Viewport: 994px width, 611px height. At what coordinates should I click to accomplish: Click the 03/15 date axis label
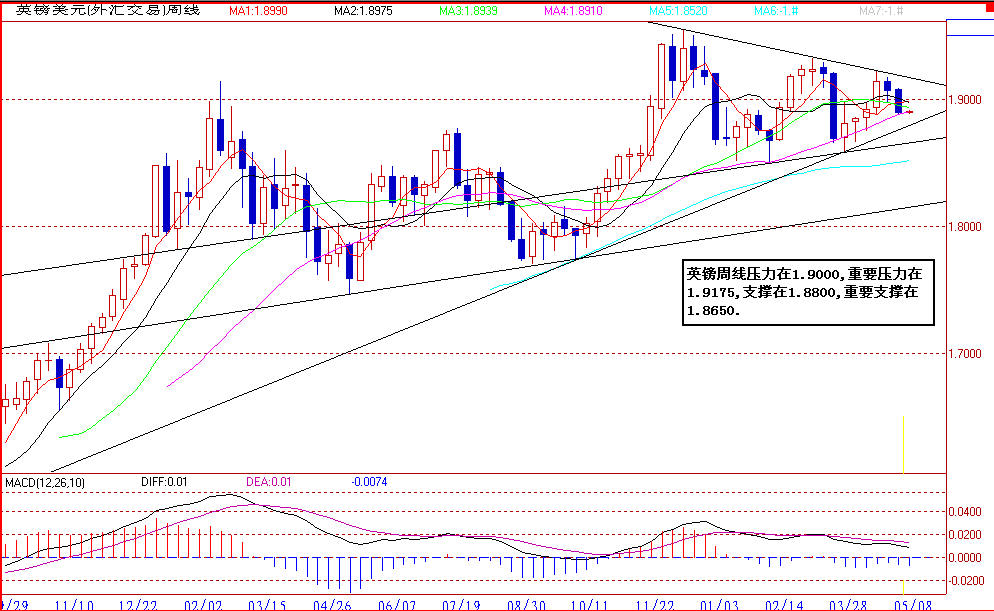[x=268, y=605]
